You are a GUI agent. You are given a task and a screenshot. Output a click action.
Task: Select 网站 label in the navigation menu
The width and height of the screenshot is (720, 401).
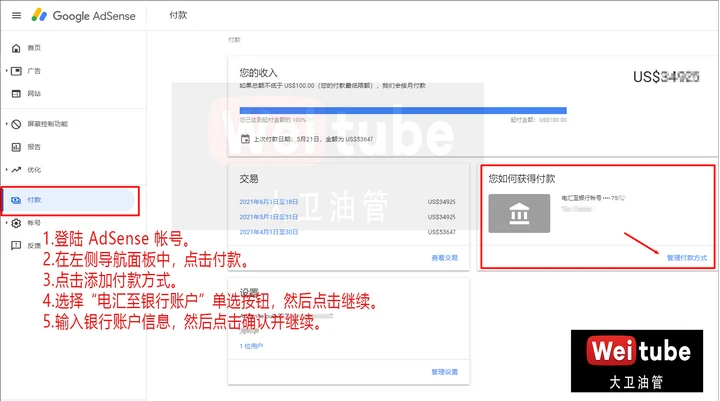click(x=34, y=94)
